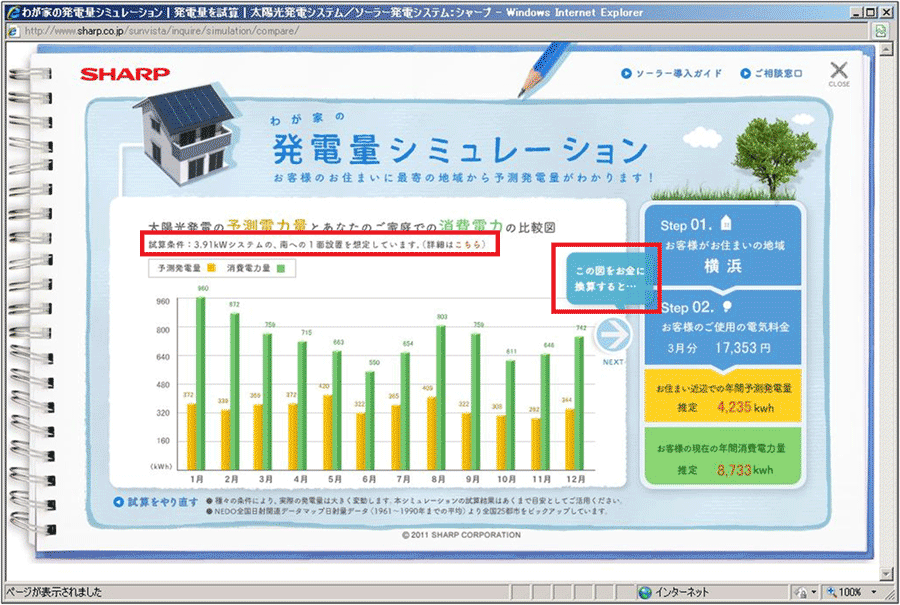This screenshot has height=605, width=900.
Task: Click the yellow 予測発電量 legend swatch
Action: 214,269
